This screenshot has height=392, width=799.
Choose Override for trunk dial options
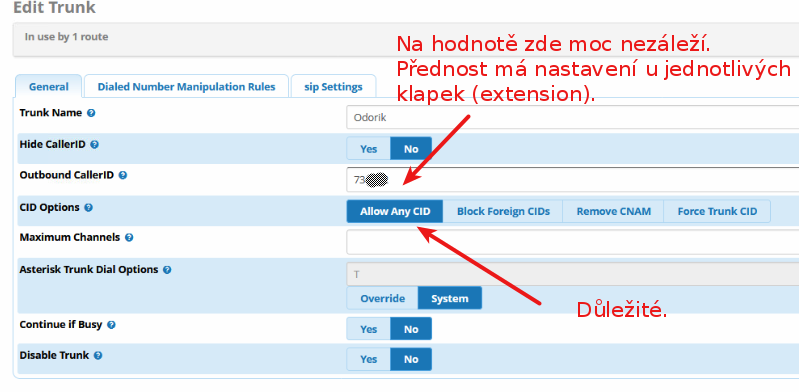383,298
